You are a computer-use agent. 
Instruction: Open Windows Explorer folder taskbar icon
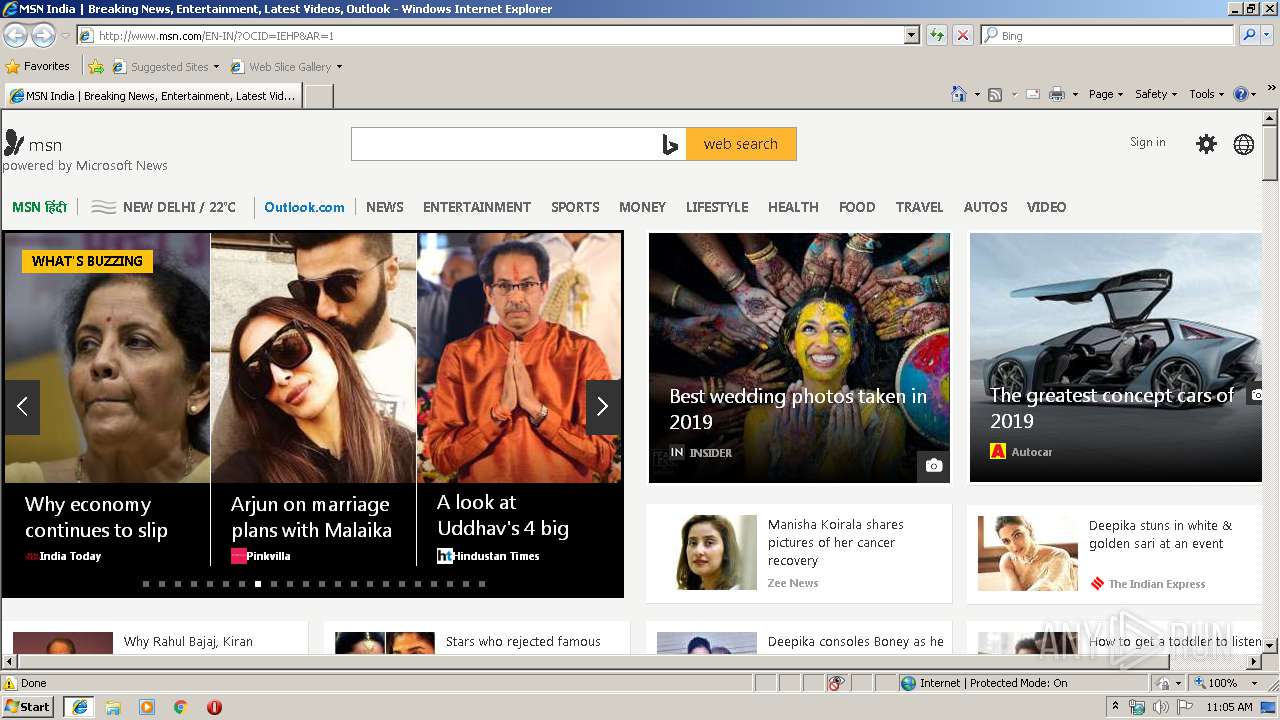coord(113,707)
